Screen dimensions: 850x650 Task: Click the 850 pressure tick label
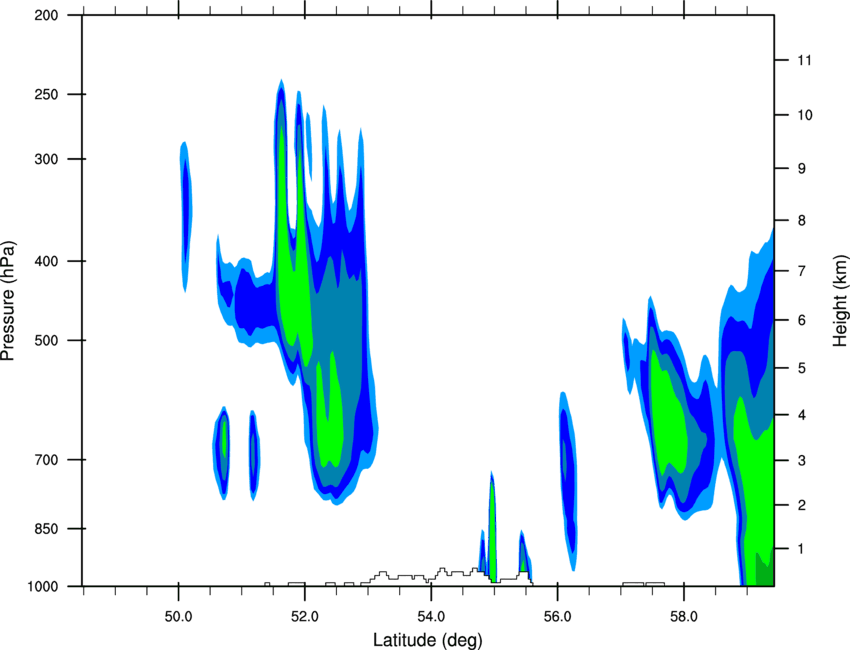[46, 529]
